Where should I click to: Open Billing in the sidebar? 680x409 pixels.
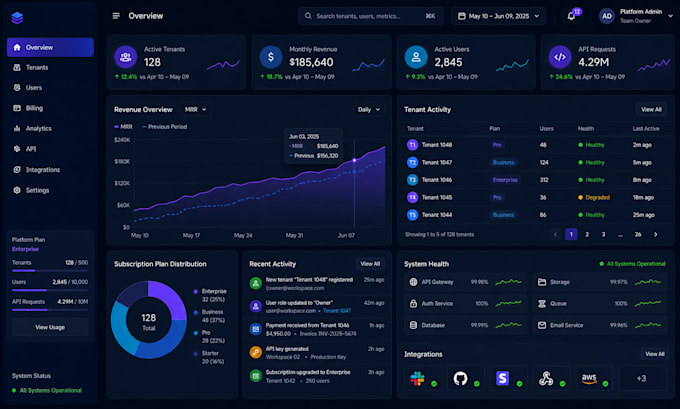(50, 108)
